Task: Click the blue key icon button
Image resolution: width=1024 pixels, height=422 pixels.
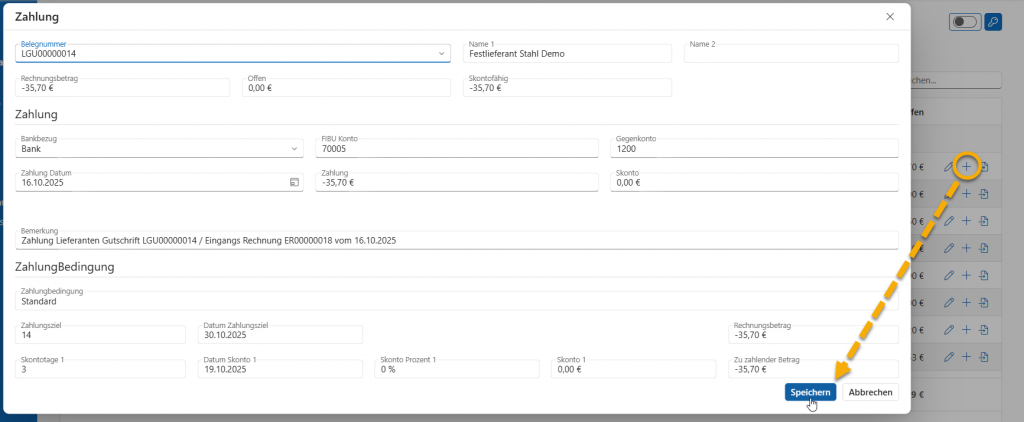Action: [x=993, y=22]
